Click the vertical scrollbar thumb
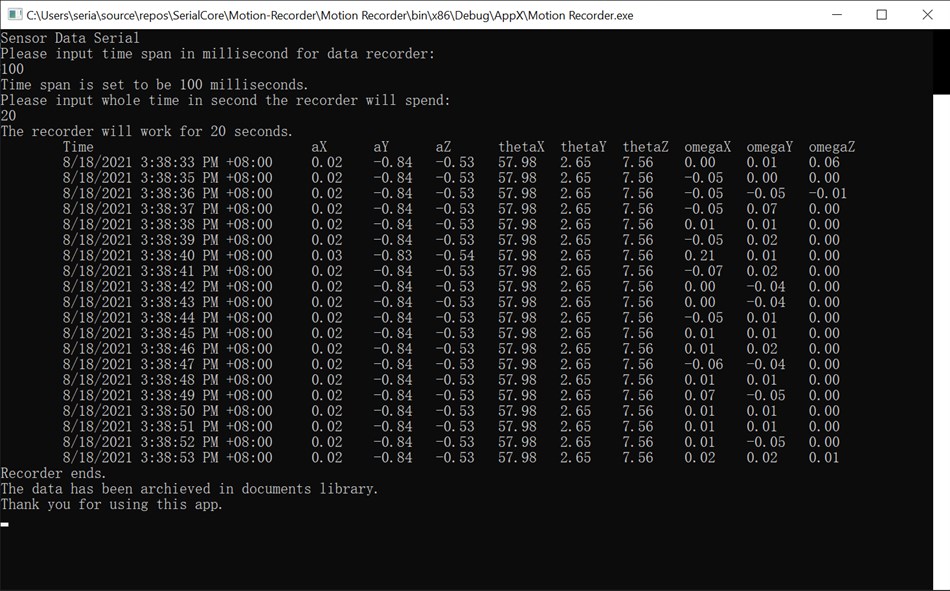 941,62
